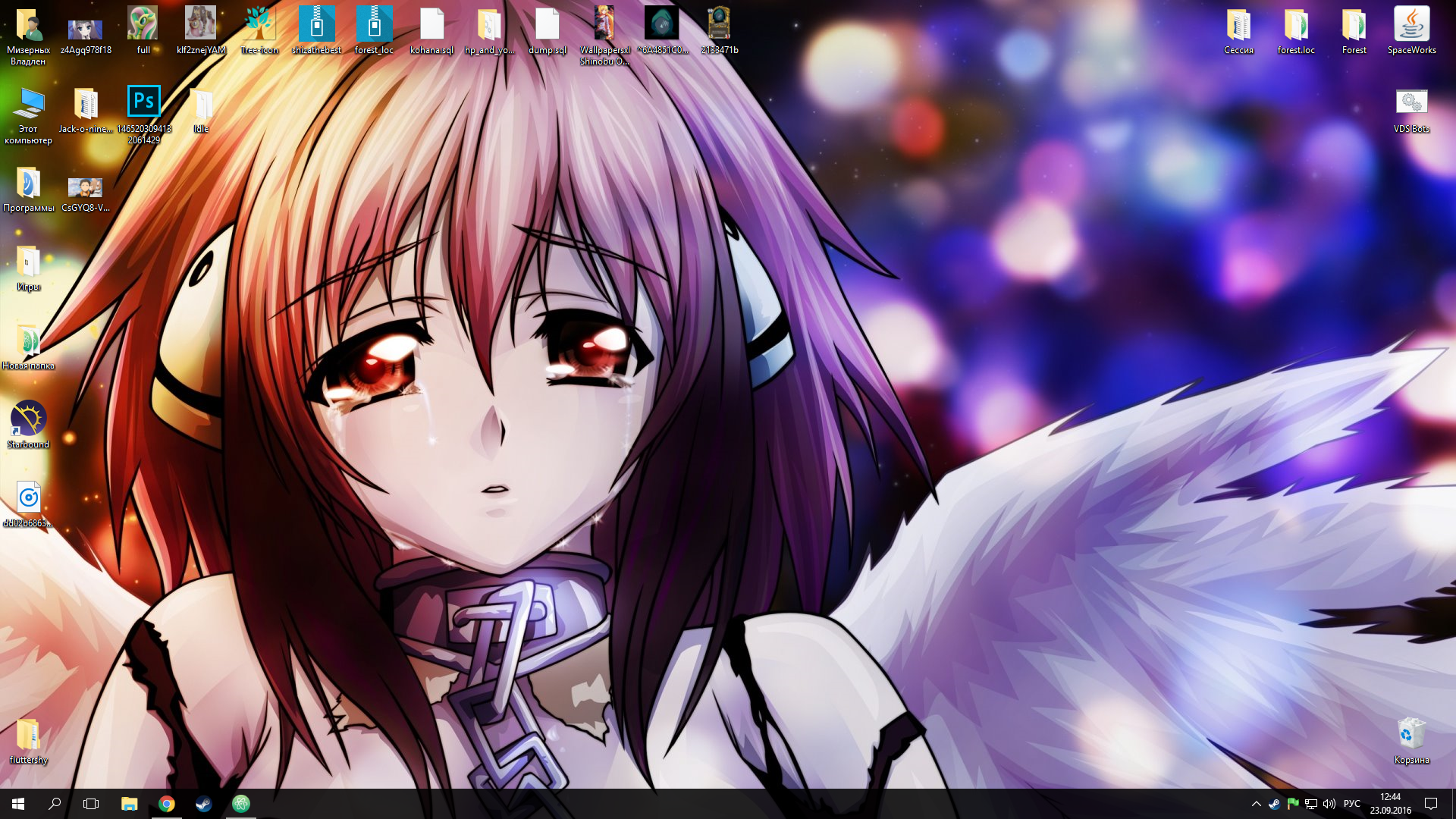
Task: Open the network status tray icon
Action: pos(1310,804)
